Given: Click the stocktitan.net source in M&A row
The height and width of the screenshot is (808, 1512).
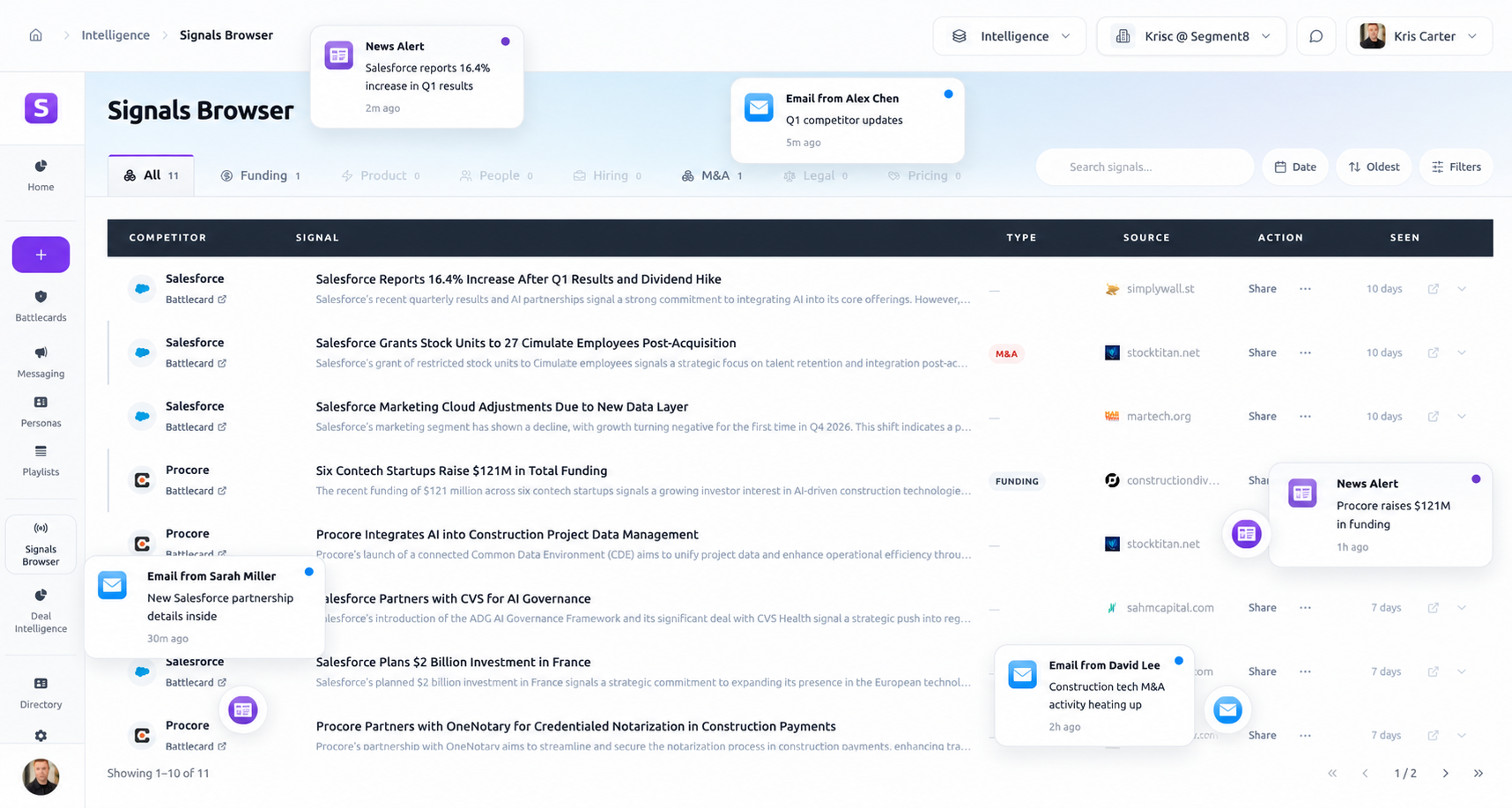Looking at the screenshot, I should click(x=1152, y=352).
